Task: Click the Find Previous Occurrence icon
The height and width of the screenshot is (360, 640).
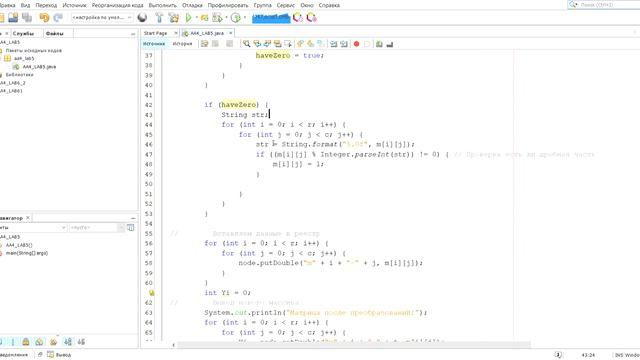Action: (x=257, y=44)
